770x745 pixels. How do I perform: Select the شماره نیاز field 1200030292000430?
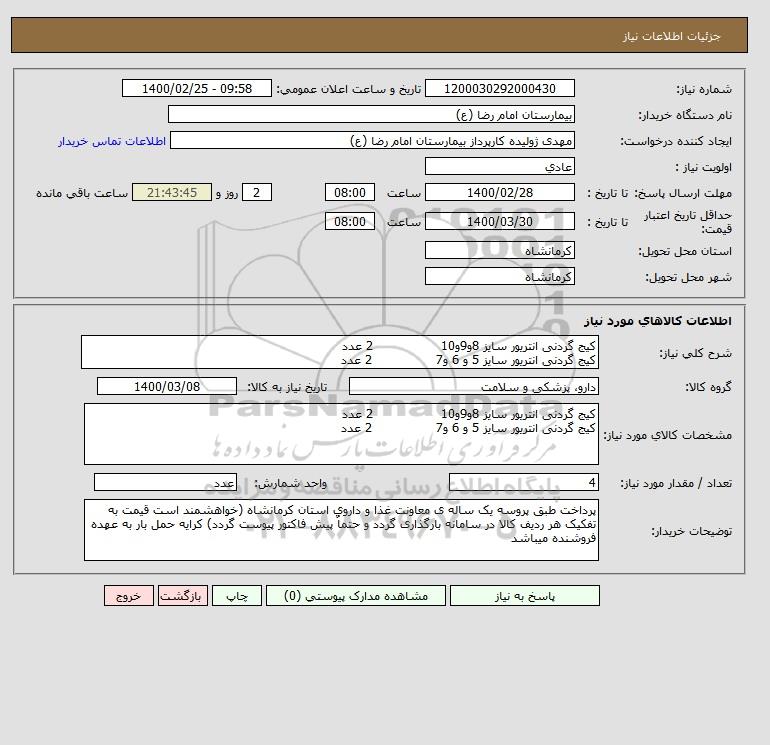coord(499,88)
